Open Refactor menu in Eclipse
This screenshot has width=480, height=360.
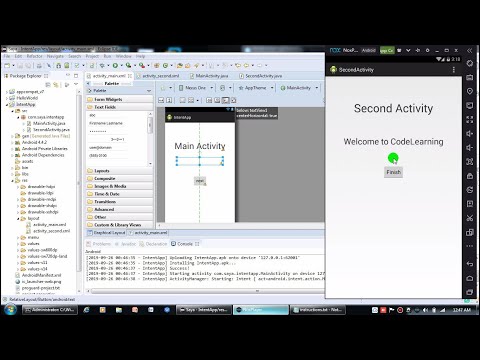pyautogui.click(x=34, y=56)
